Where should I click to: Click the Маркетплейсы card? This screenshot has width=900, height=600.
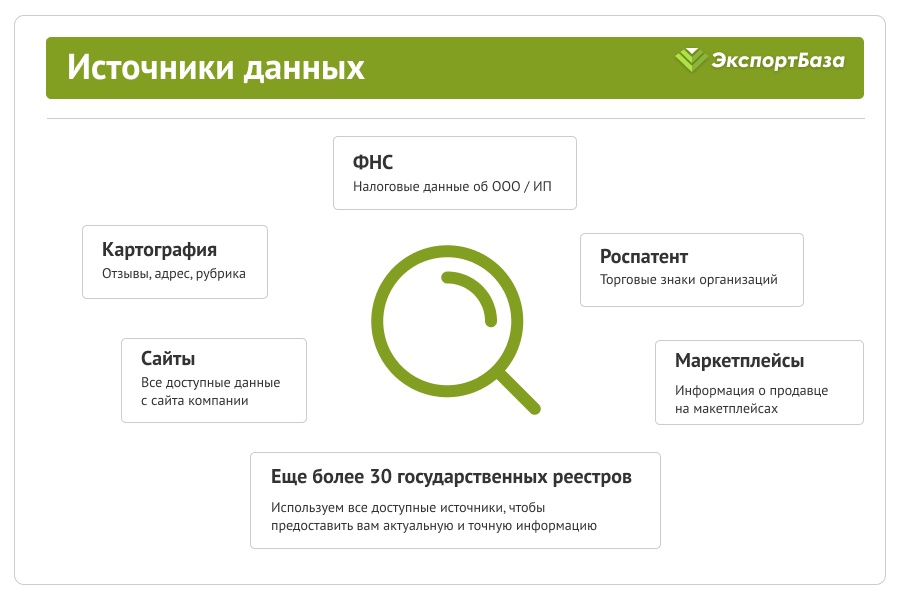759,382
